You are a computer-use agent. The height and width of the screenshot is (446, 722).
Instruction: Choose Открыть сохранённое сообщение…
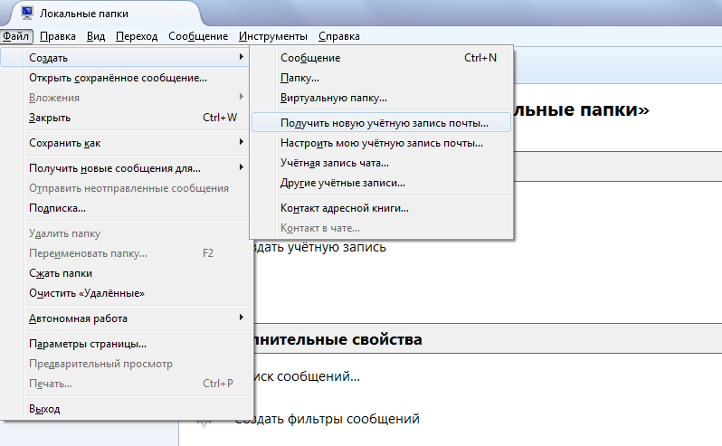tap(125, 78)
